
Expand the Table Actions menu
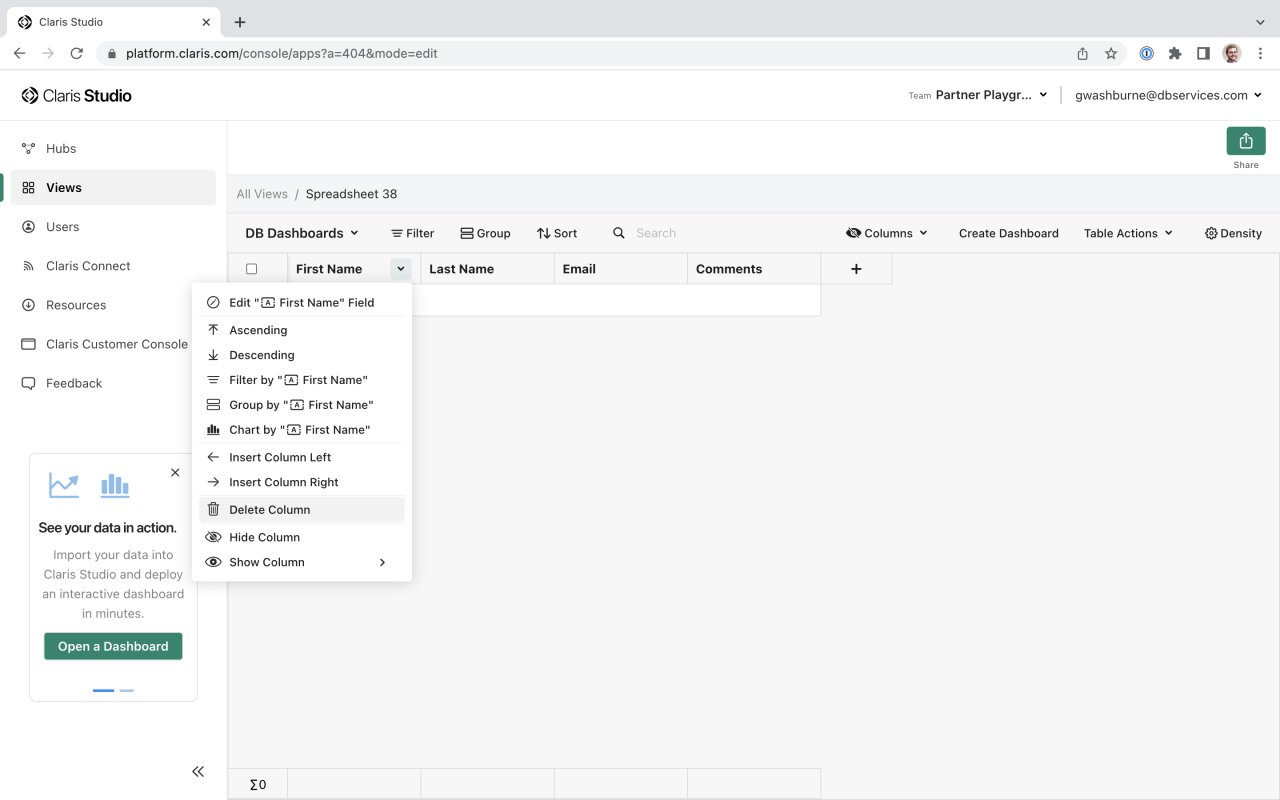click(1129, 233)
